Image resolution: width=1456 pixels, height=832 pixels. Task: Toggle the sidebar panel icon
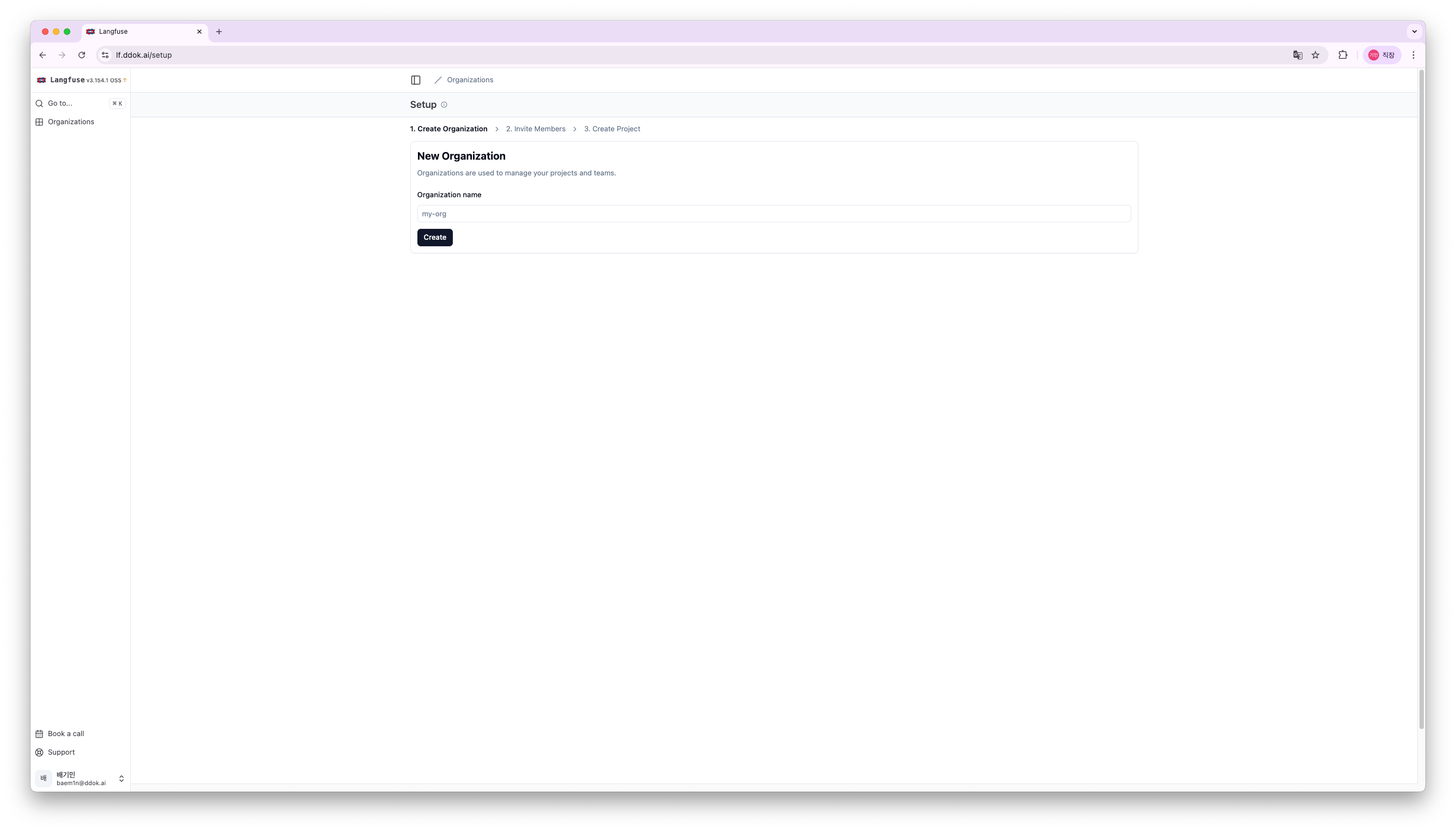click(x=415, y=80)
